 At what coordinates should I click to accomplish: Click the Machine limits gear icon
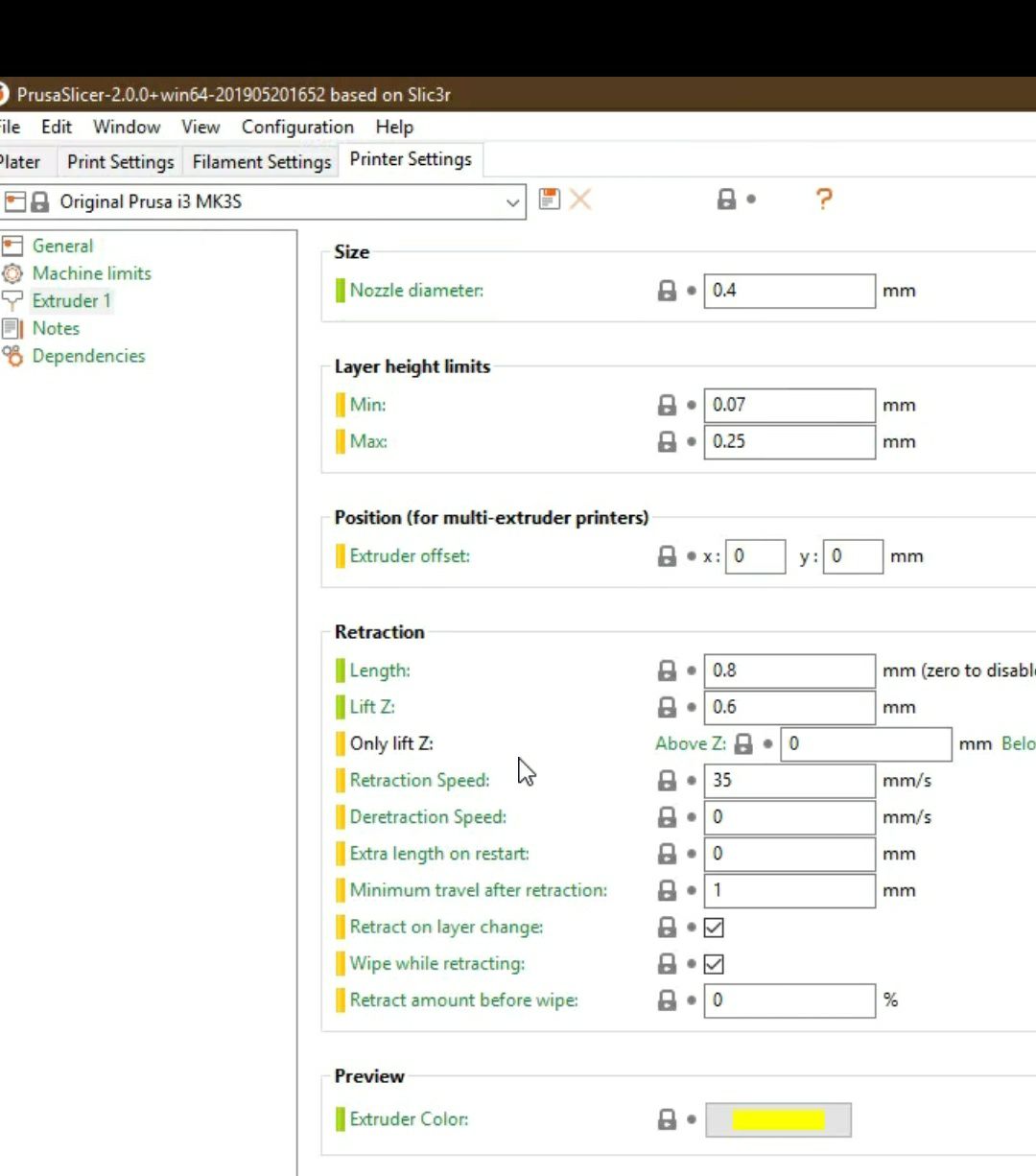tap(12, 273)
